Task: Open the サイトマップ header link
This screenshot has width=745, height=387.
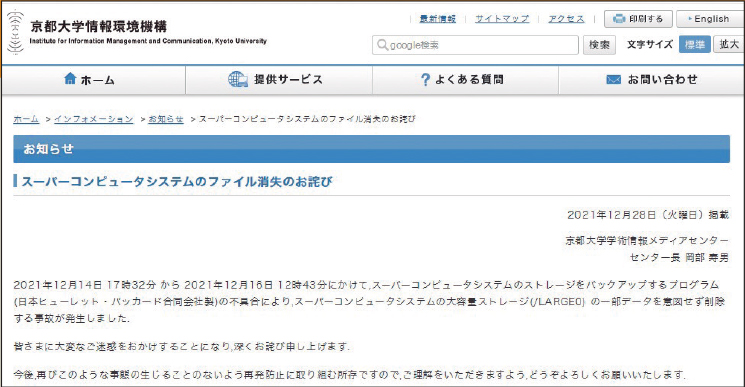Action: (x=502, y=19)
